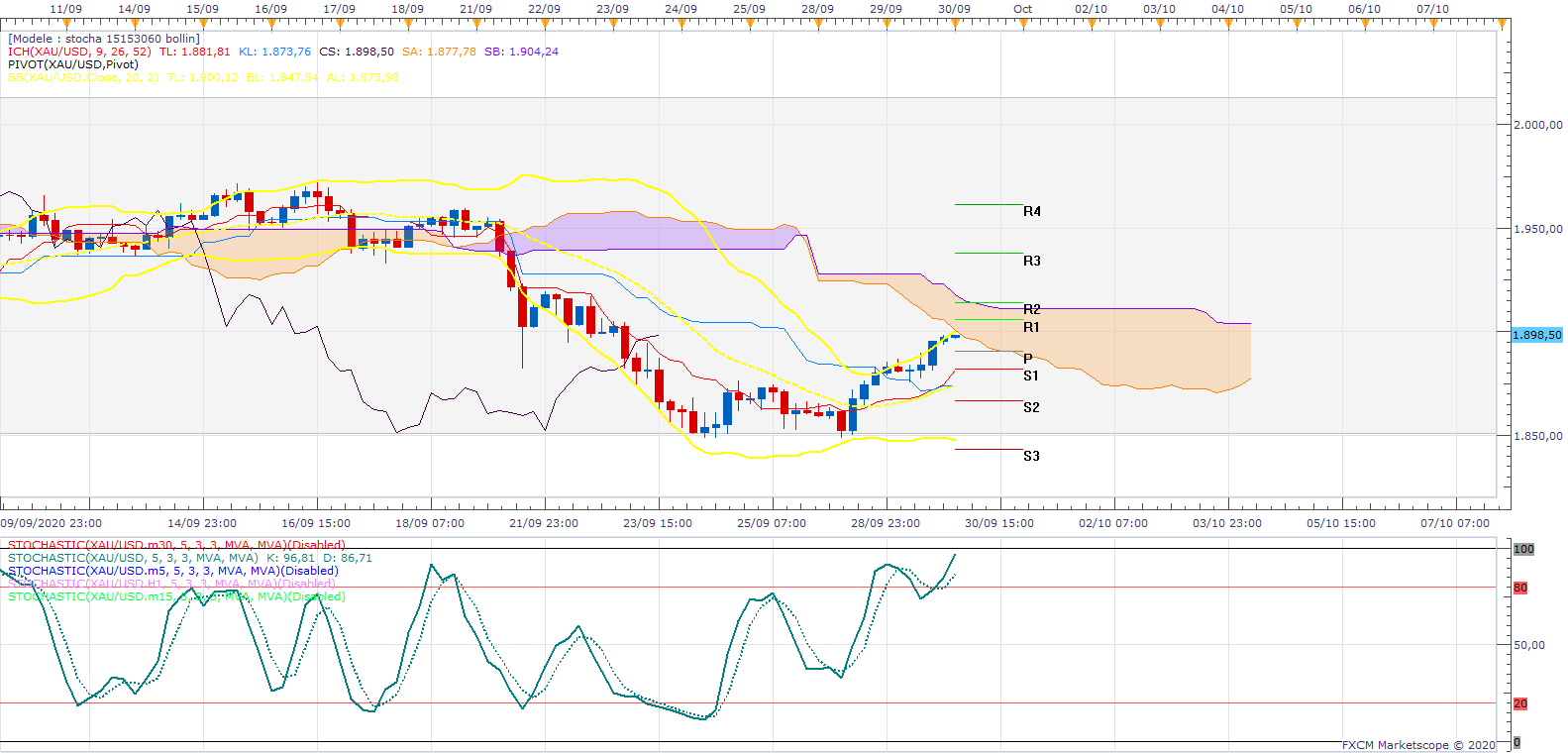Select the orange triangle below 04/10
This screenshot has width=1568, height=753.
[x=1227, y=24]
